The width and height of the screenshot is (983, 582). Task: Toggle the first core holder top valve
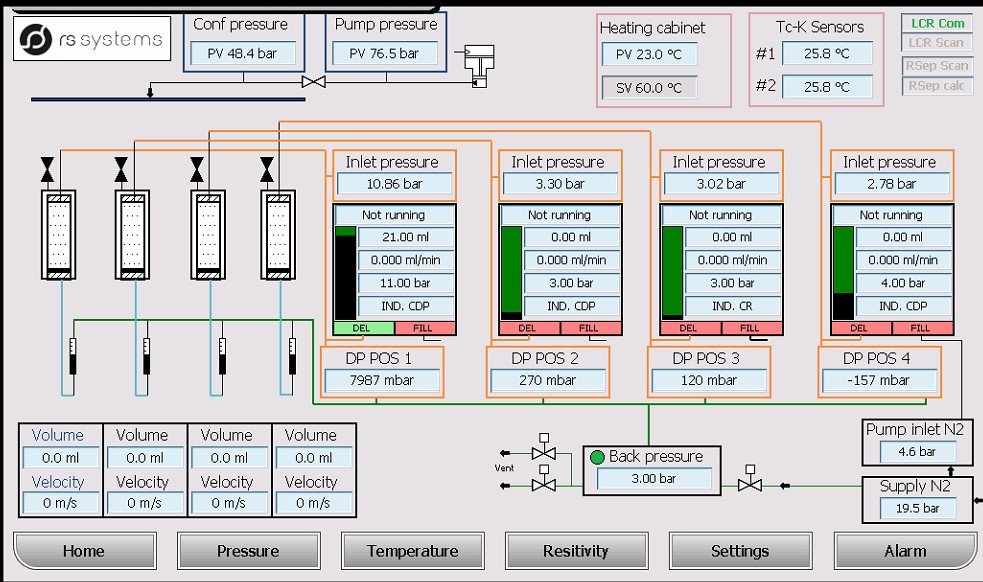click(47, 170)
